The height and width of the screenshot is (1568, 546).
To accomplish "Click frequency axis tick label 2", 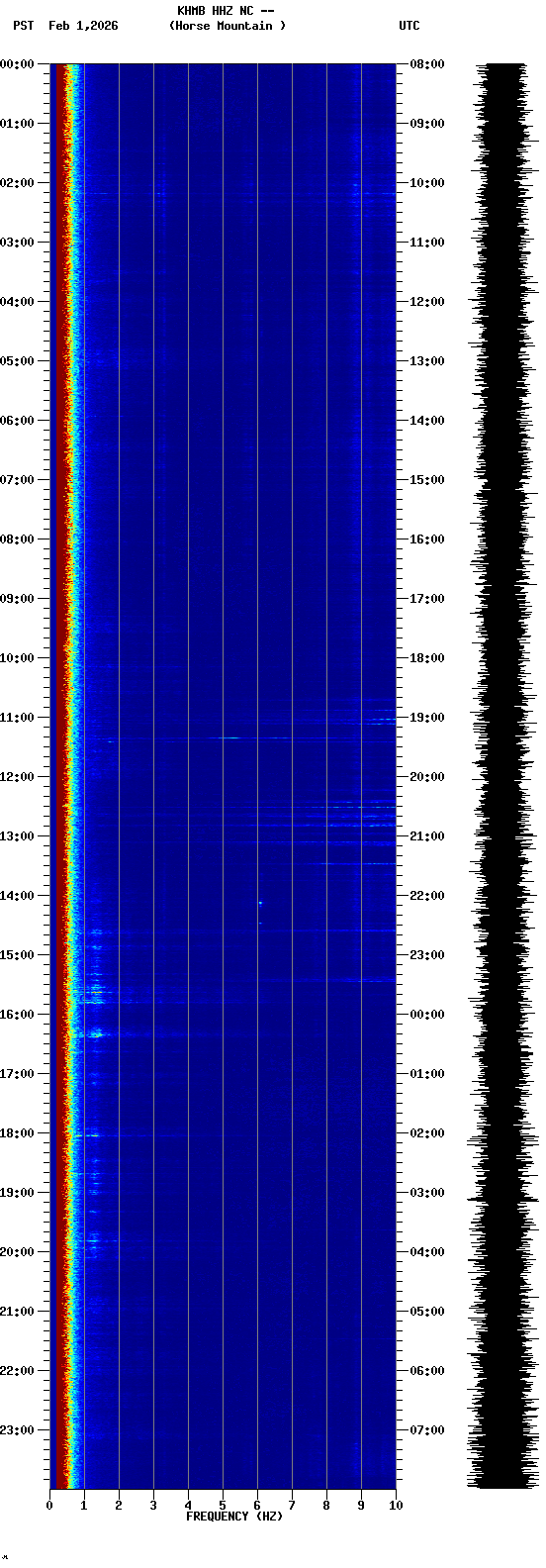I will click(119, 1506).
